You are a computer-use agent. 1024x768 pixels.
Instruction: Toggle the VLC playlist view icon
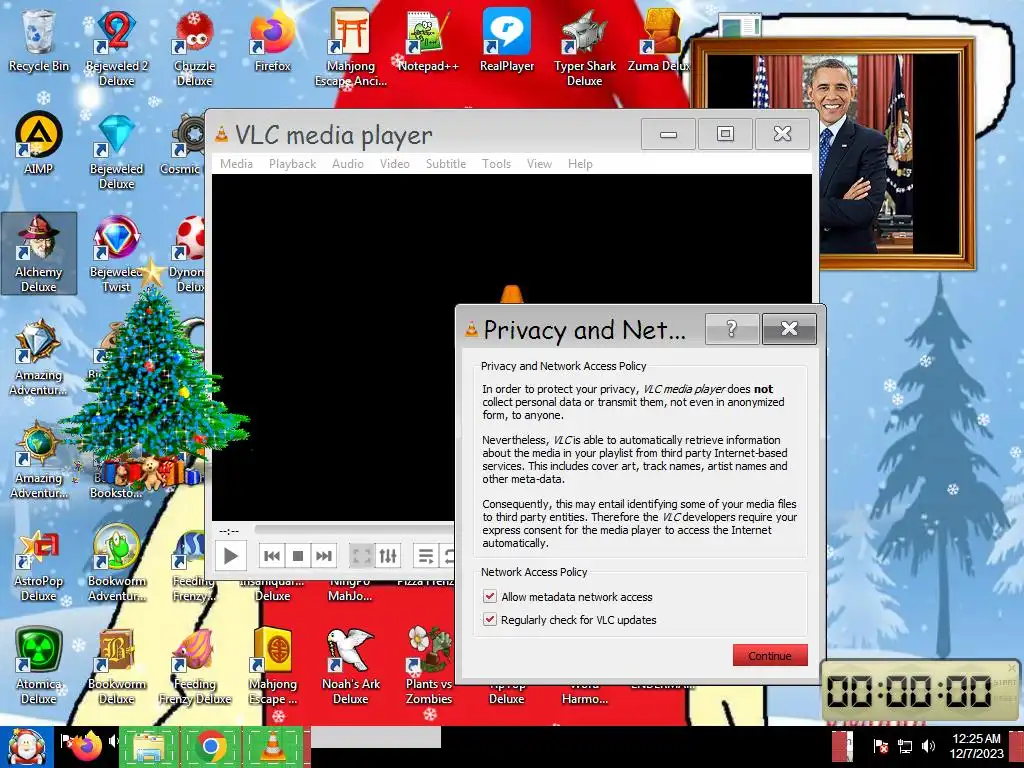click(x=426, y=556)
